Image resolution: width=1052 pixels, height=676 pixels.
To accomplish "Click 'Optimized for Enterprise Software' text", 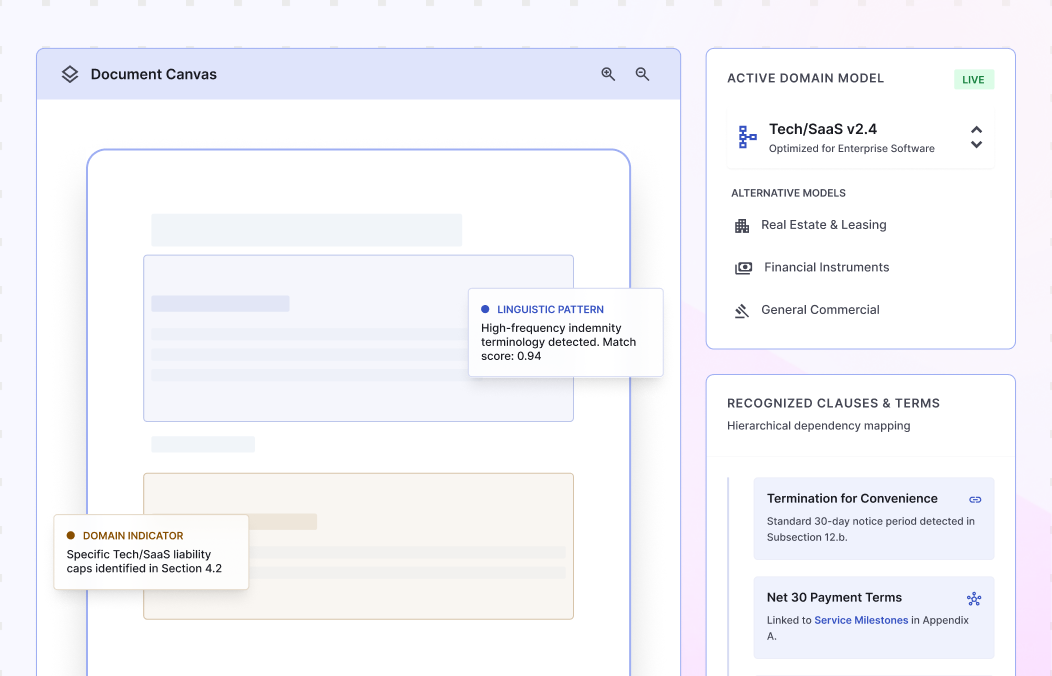I will 851,148.
